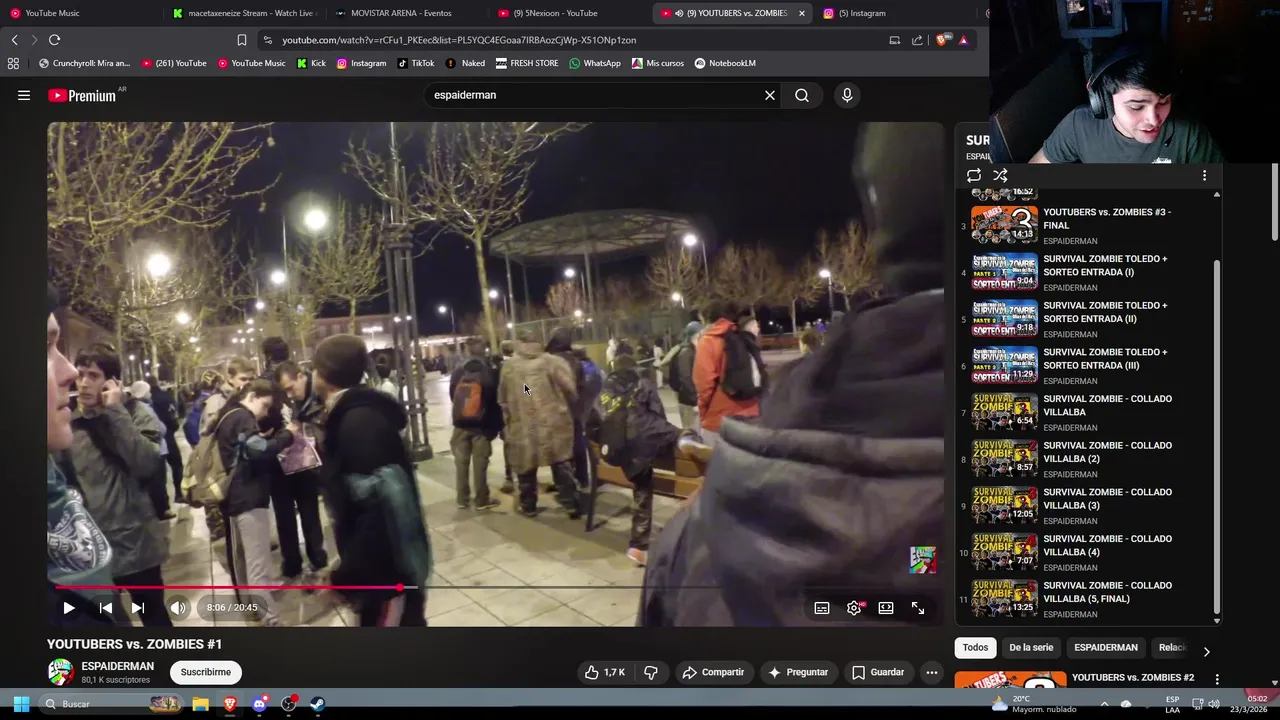Viewport: 1280px width, 720px height.
Task: Open the Preguntar ask feature
Action: point(797,672)
